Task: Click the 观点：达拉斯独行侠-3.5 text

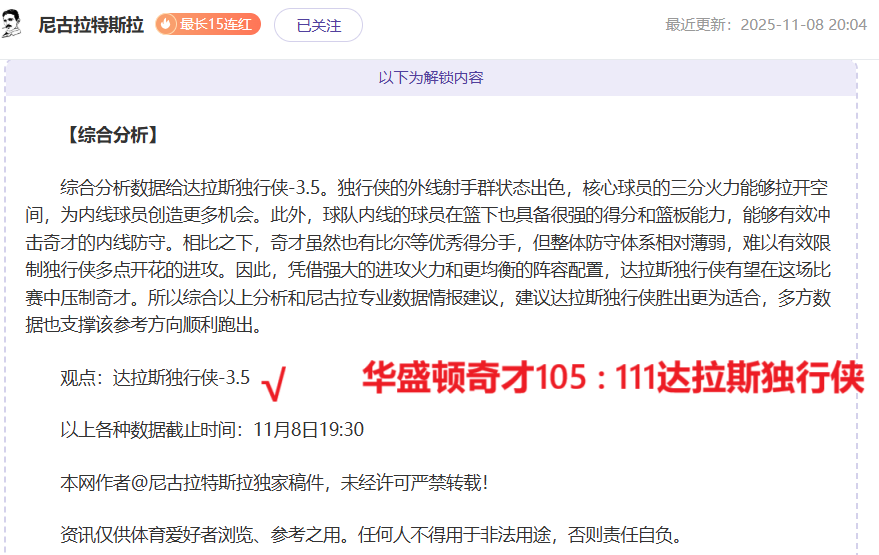Action: coord(155,378)
